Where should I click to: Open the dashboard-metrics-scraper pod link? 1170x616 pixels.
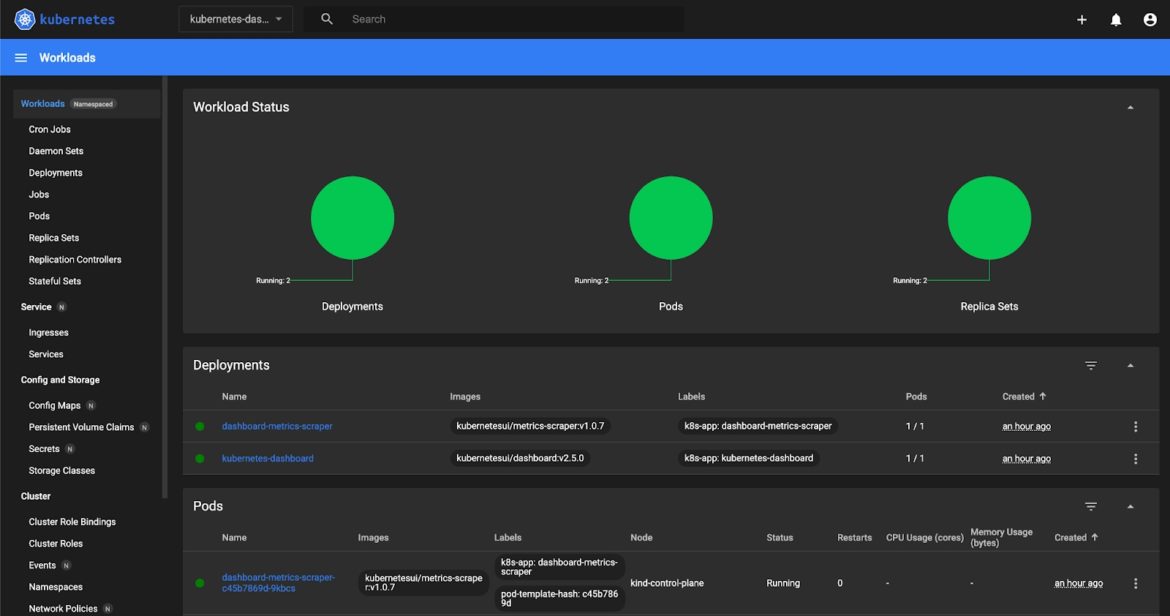[278, 583]
